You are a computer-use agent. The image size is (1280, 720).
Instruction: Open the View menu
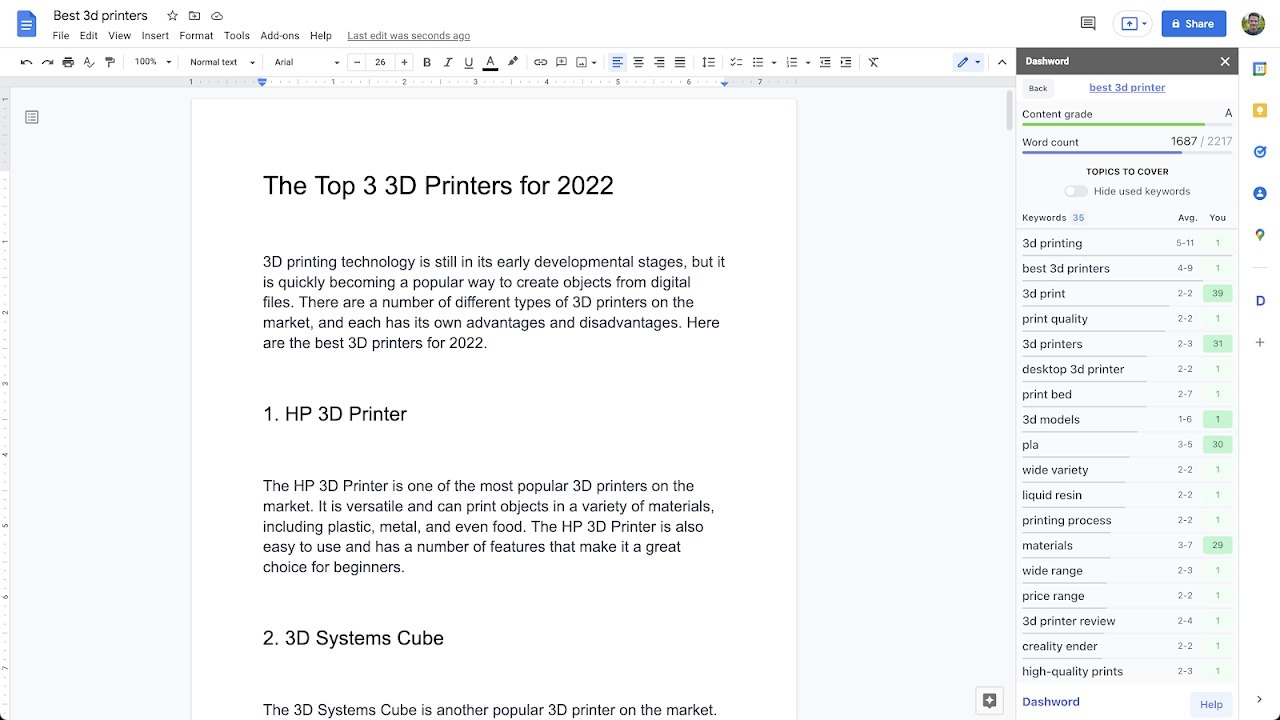pyautogui.click(x=119, y=35)
